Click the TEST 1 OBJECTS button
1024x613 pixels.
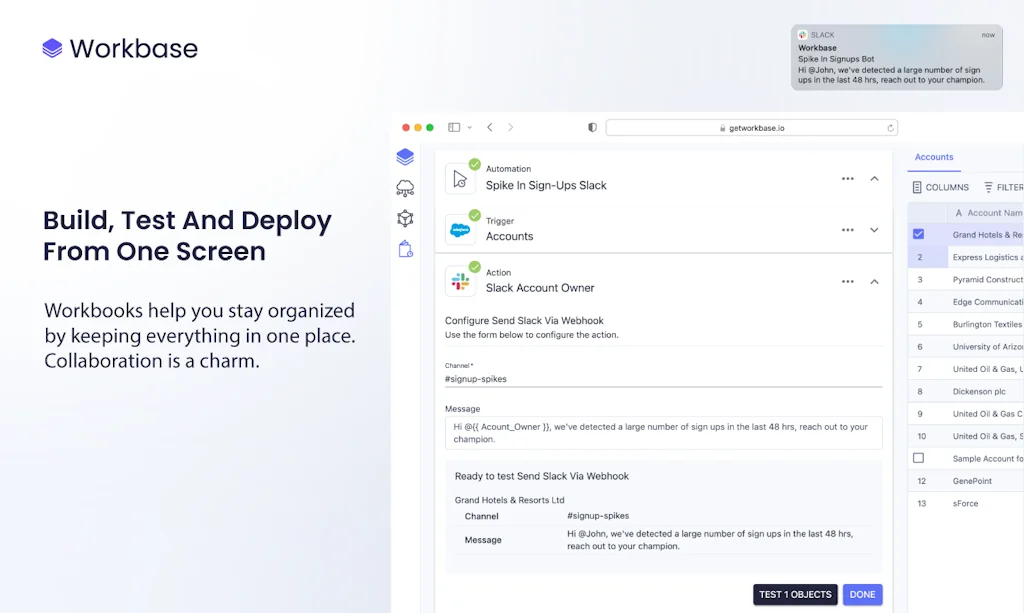(x=795, y=594)
